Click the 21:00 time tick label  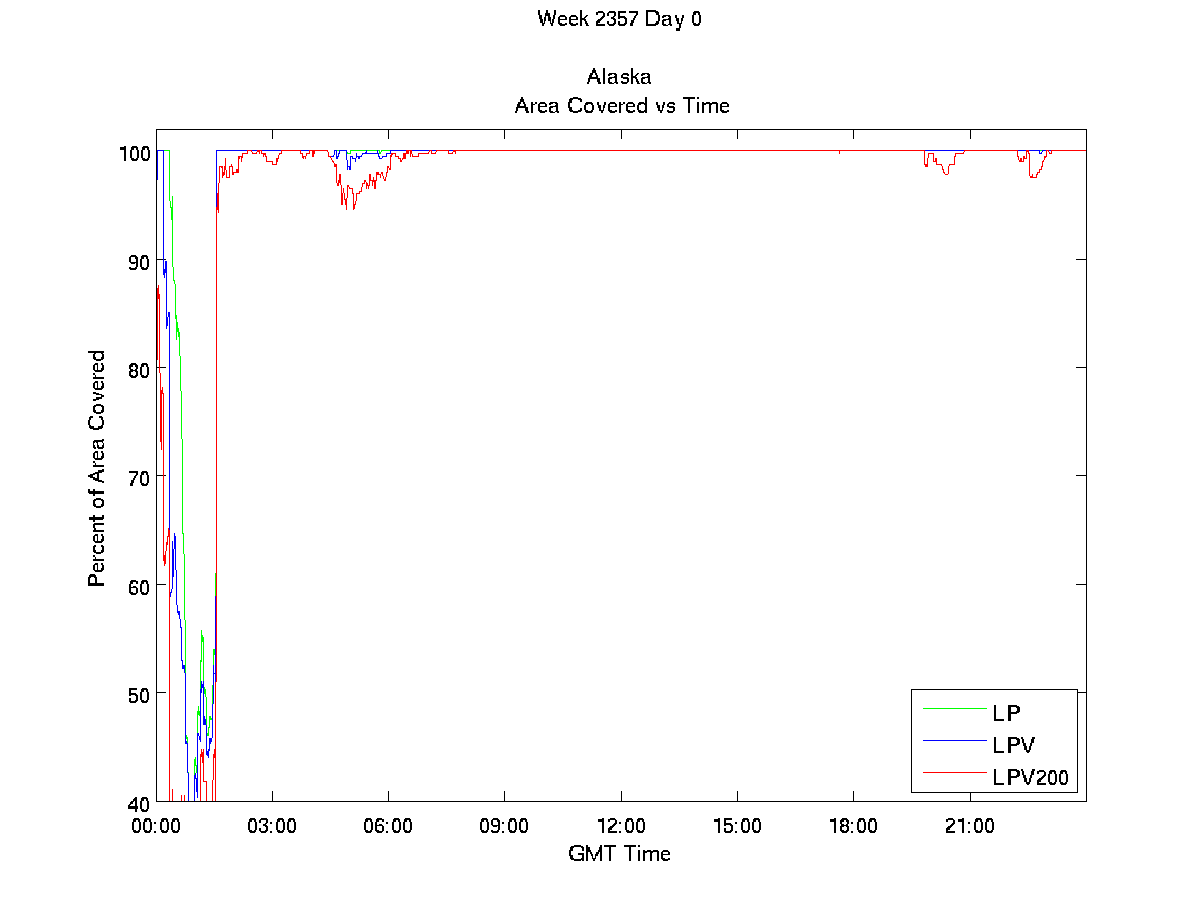tap(969, 827)
